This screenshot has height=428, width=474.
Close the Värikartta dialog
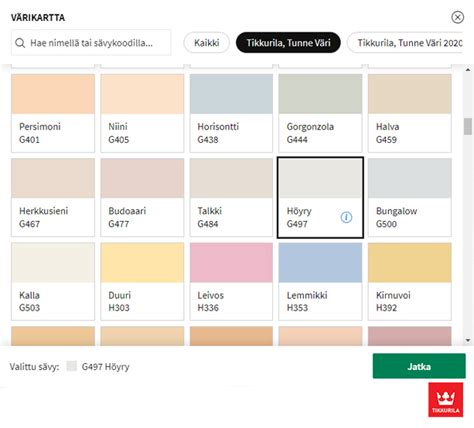(x=457, y=17)
